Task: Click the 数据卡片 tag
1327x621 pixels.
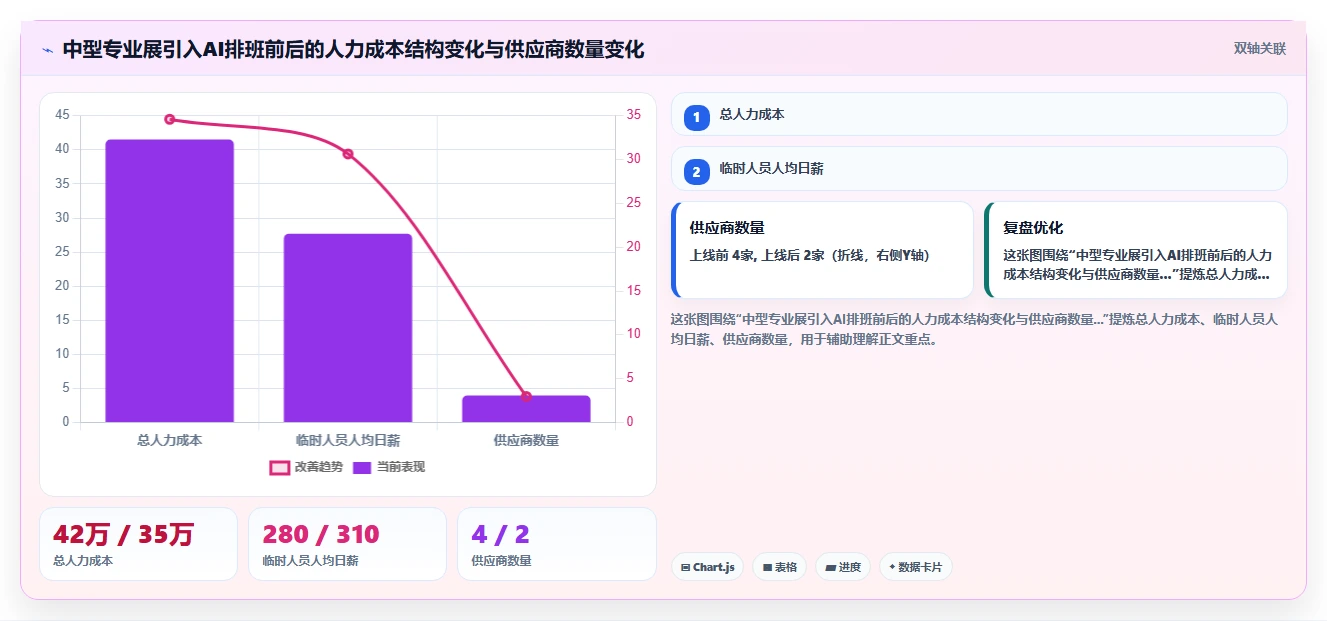Action: [x=916, y=567]
